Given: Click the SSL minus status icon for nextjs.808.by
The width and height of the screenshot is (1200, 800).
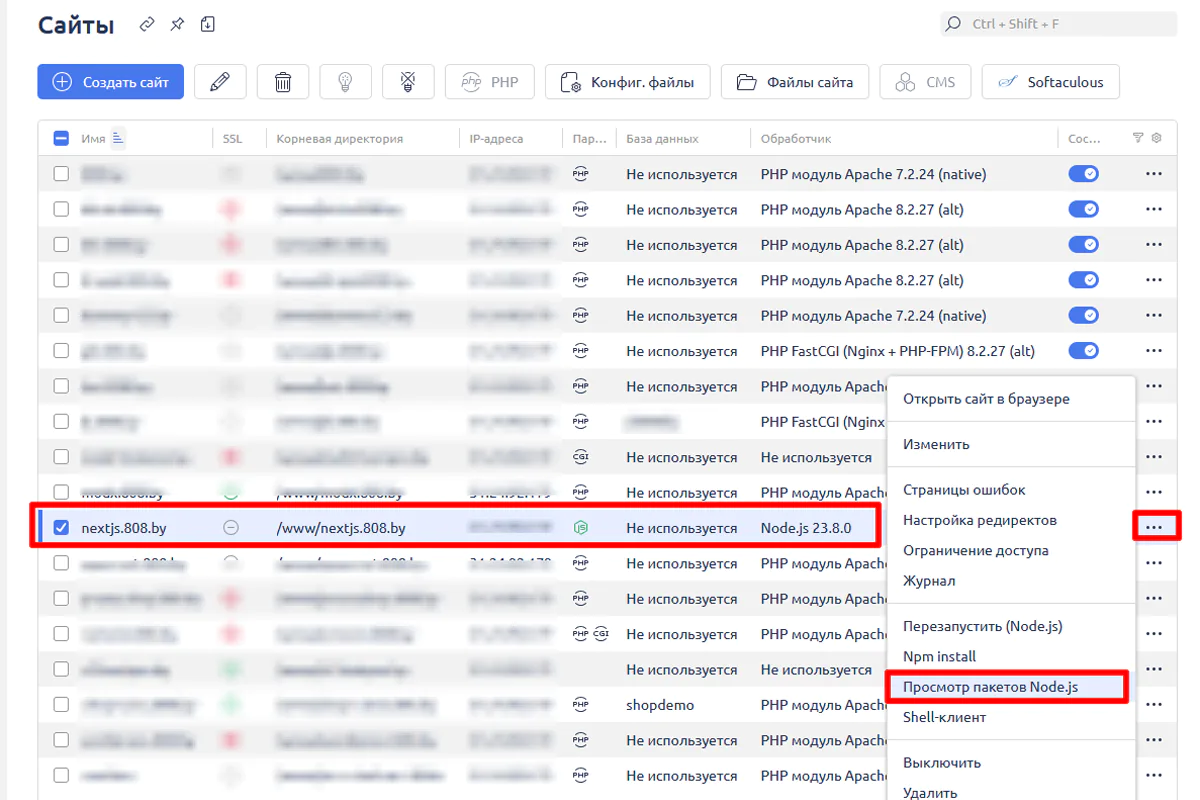Looking at the screenshot, I should 231,528.
